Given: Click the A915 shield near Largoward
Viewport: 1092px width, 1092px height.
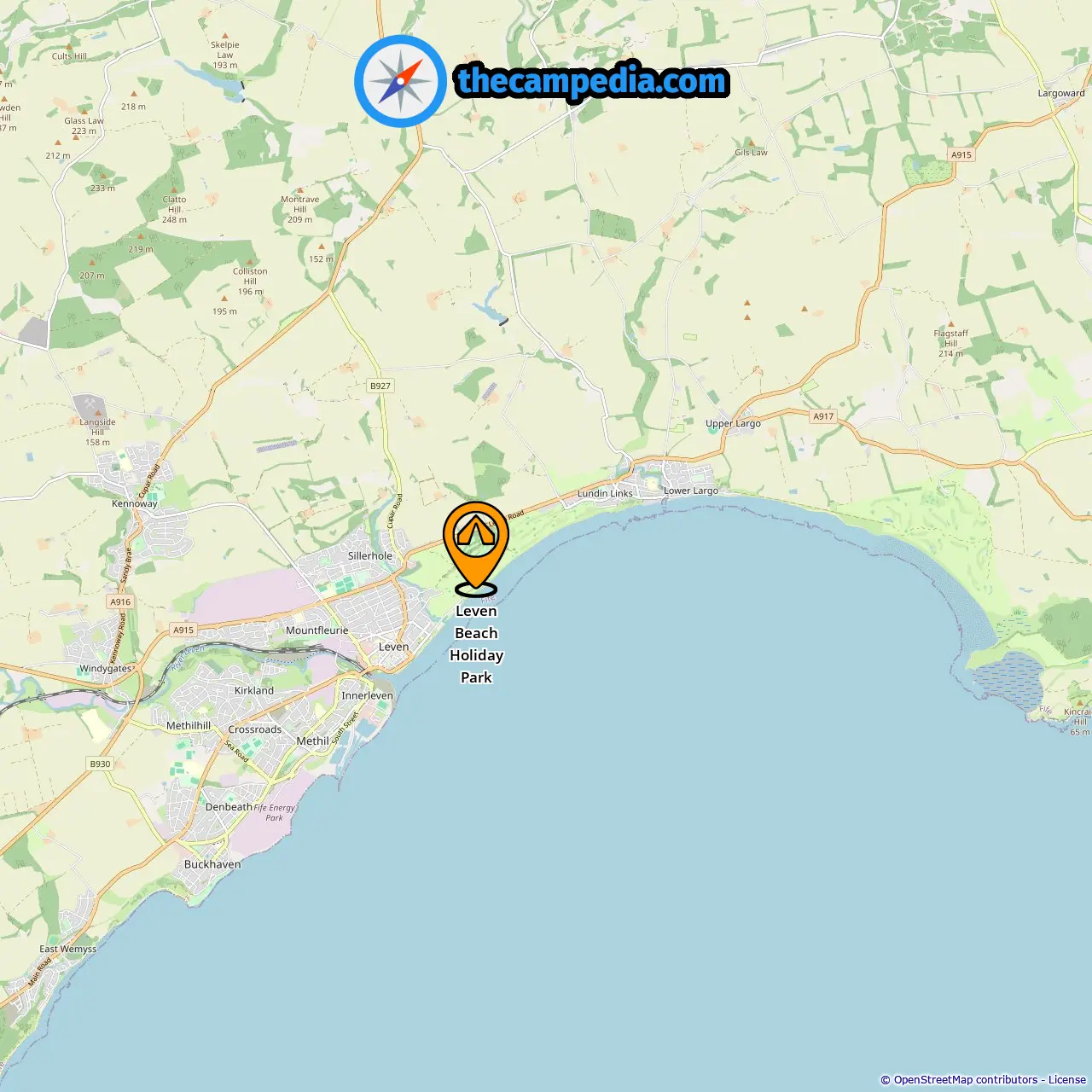Looking at the screenshot, I should click(x=961, y=154).
